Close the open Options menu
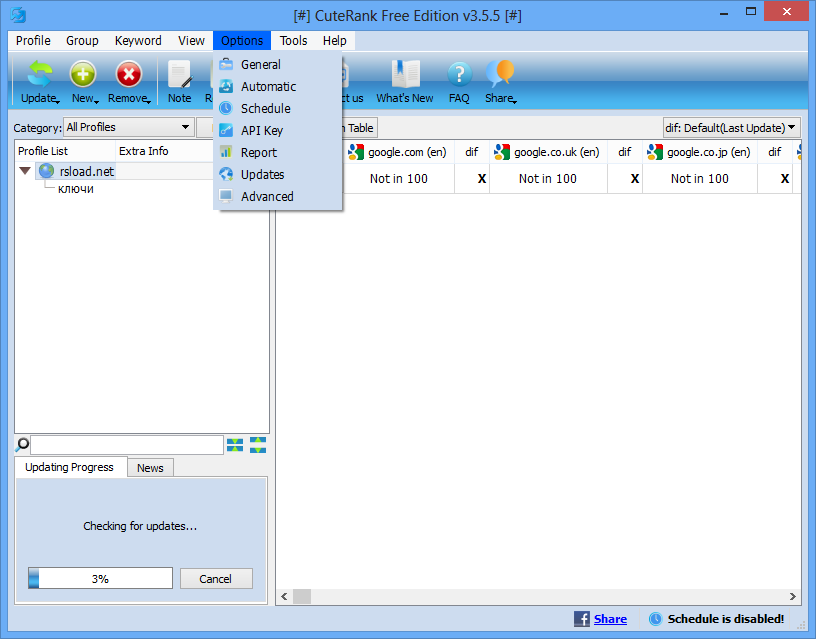 pos(242,41)
